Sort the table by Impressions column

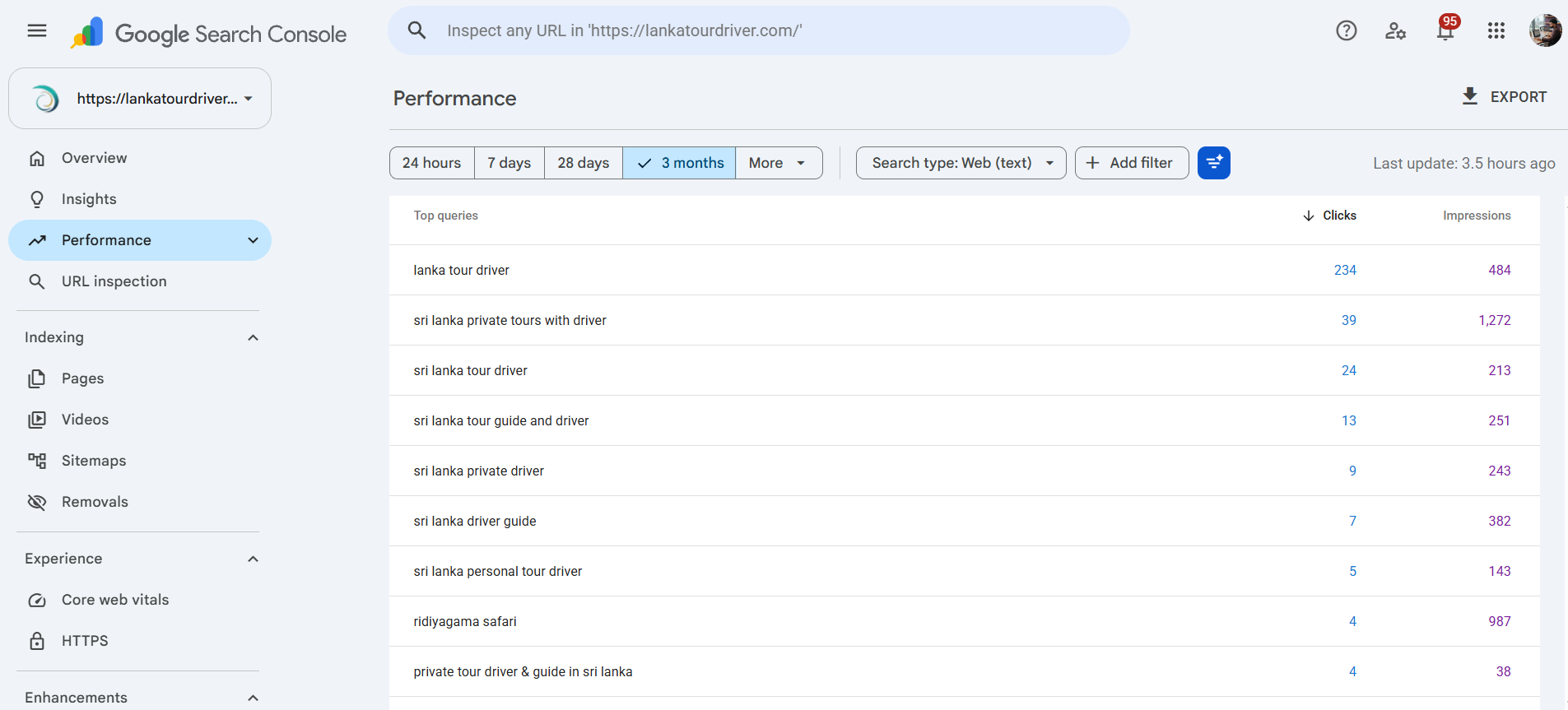[1477, 216]
